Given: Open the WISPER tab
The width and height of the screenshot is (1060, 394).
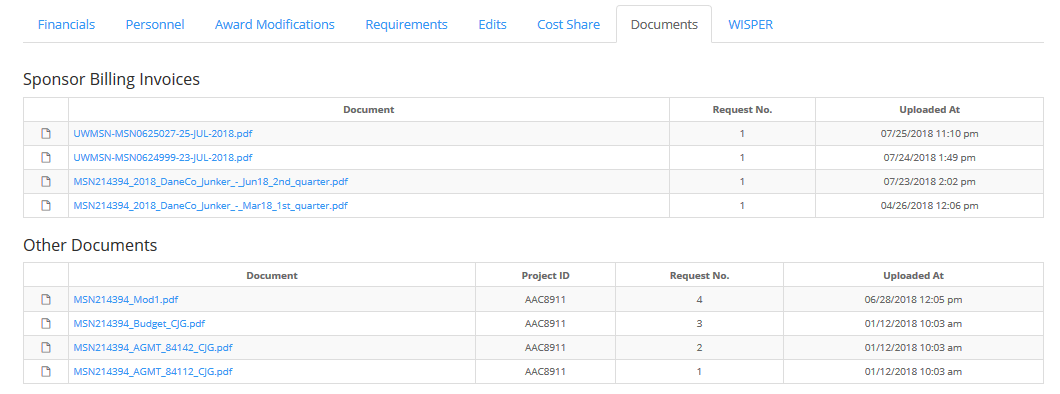Looking at the screenshot, I should pos(750,24).
